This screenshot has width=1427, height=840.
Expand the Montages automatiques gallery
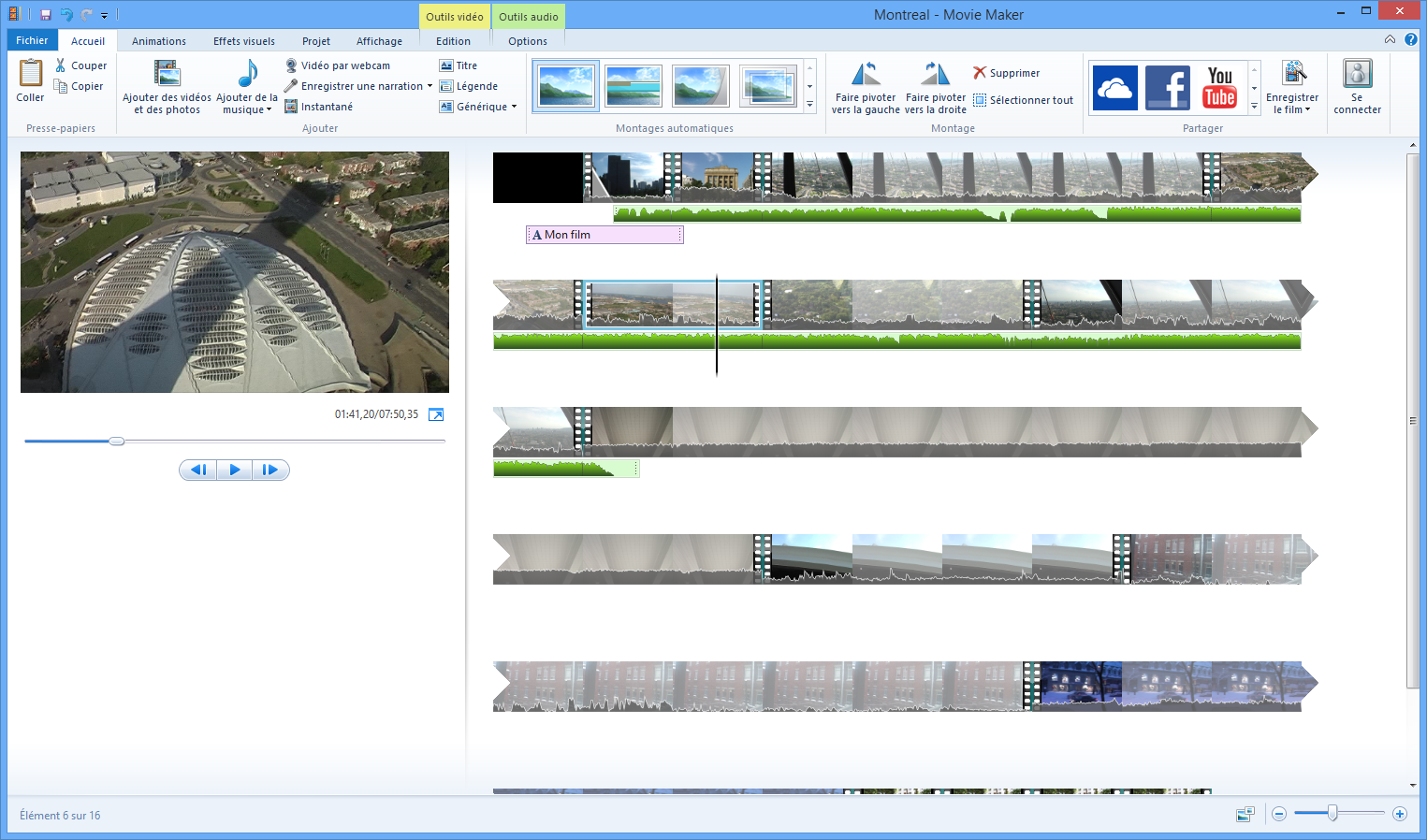pyautogui.click(x=810, y=106)
